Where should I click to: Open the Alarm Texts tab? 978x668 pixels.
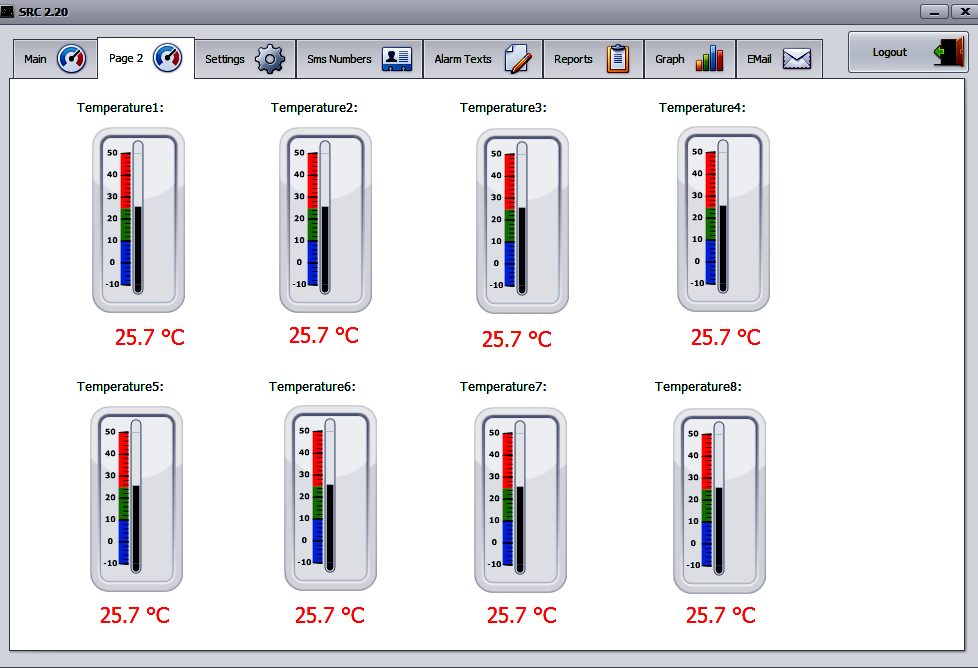point(463,59)
